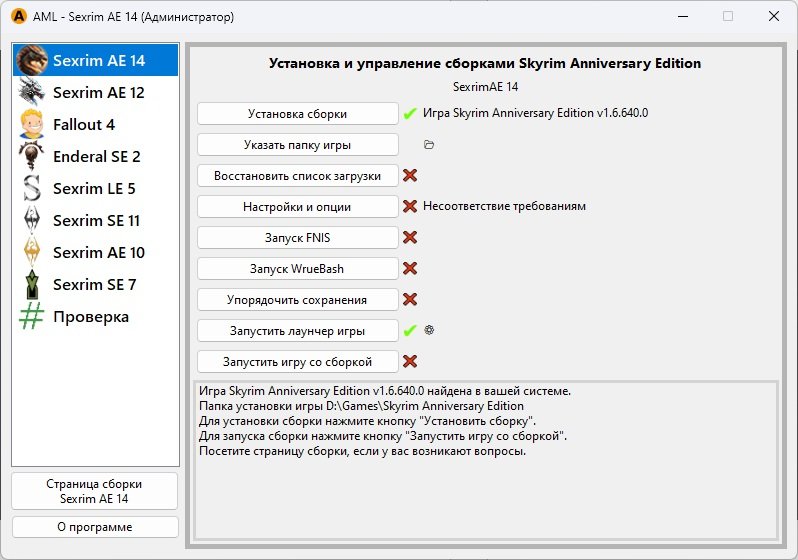798x560 pixels.
Task: Choose the Sexrim SE 11 logo icon
Action: (33, 220)
